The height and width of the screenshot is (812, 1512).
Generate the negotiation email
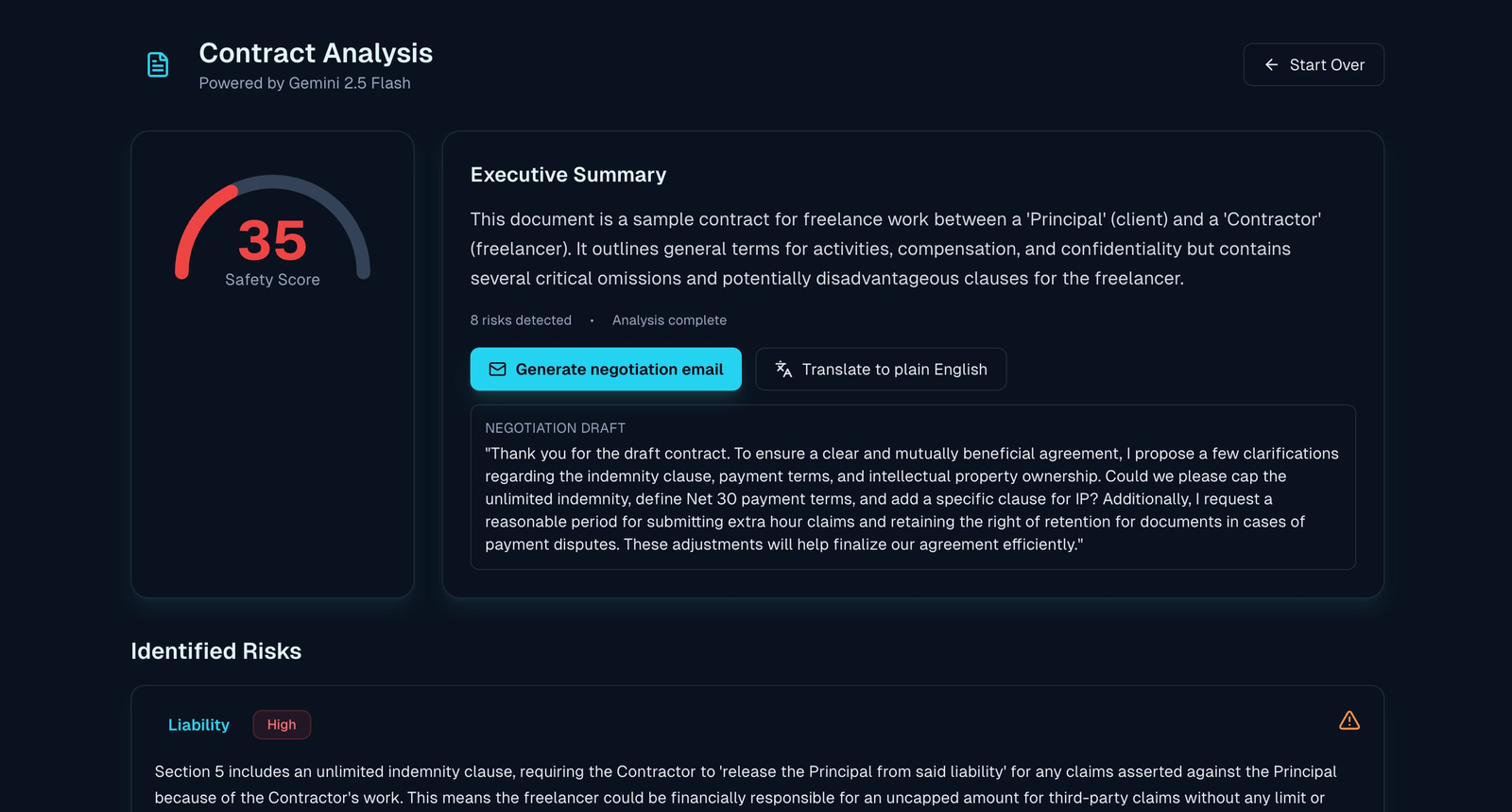pyautogui.click(x=606, y=370)
